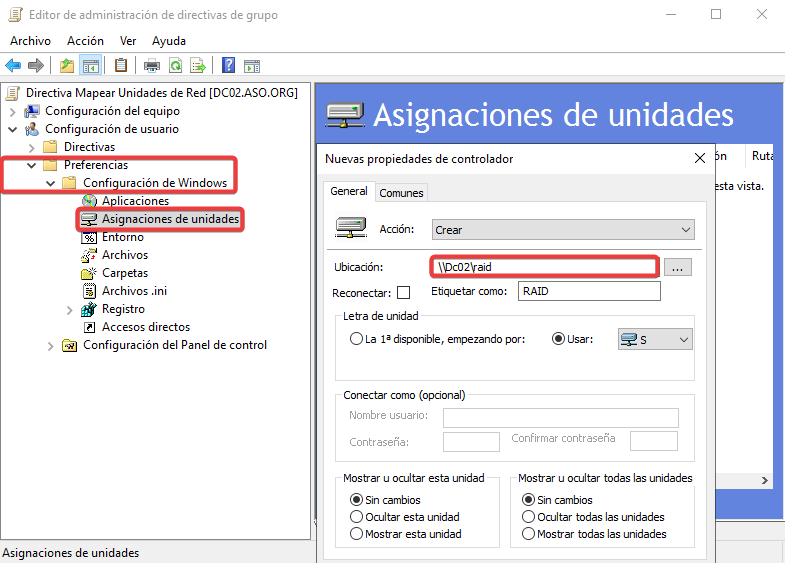Click the 'Etiquetar como' RAID text field
Image resolution: width=785 pixels, height=563 pixels.
coord(588,291)
